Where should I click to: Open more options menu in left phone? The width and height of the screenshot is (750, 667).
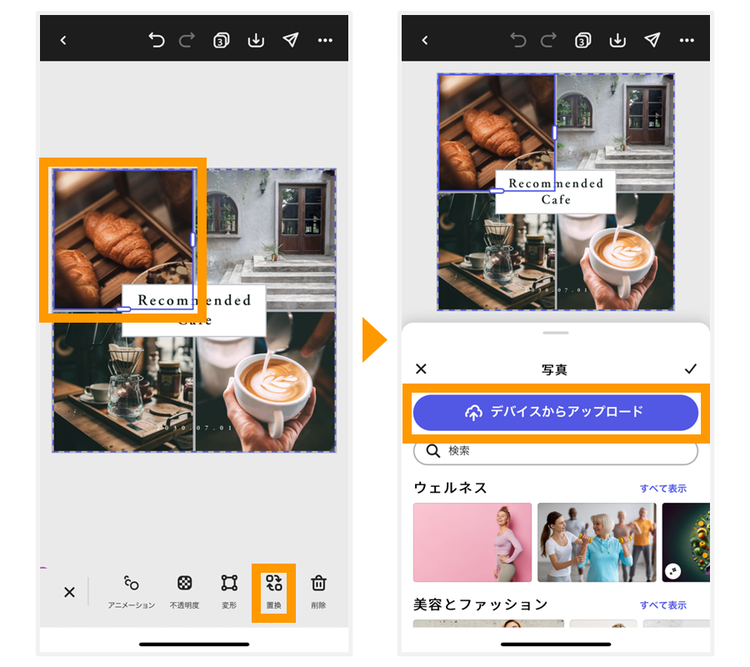point(325,40)
